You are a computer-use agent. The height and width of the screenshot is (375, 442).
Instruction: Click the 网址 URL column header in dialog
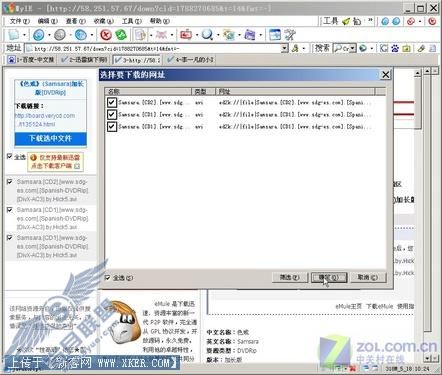[x=295, y=91]
